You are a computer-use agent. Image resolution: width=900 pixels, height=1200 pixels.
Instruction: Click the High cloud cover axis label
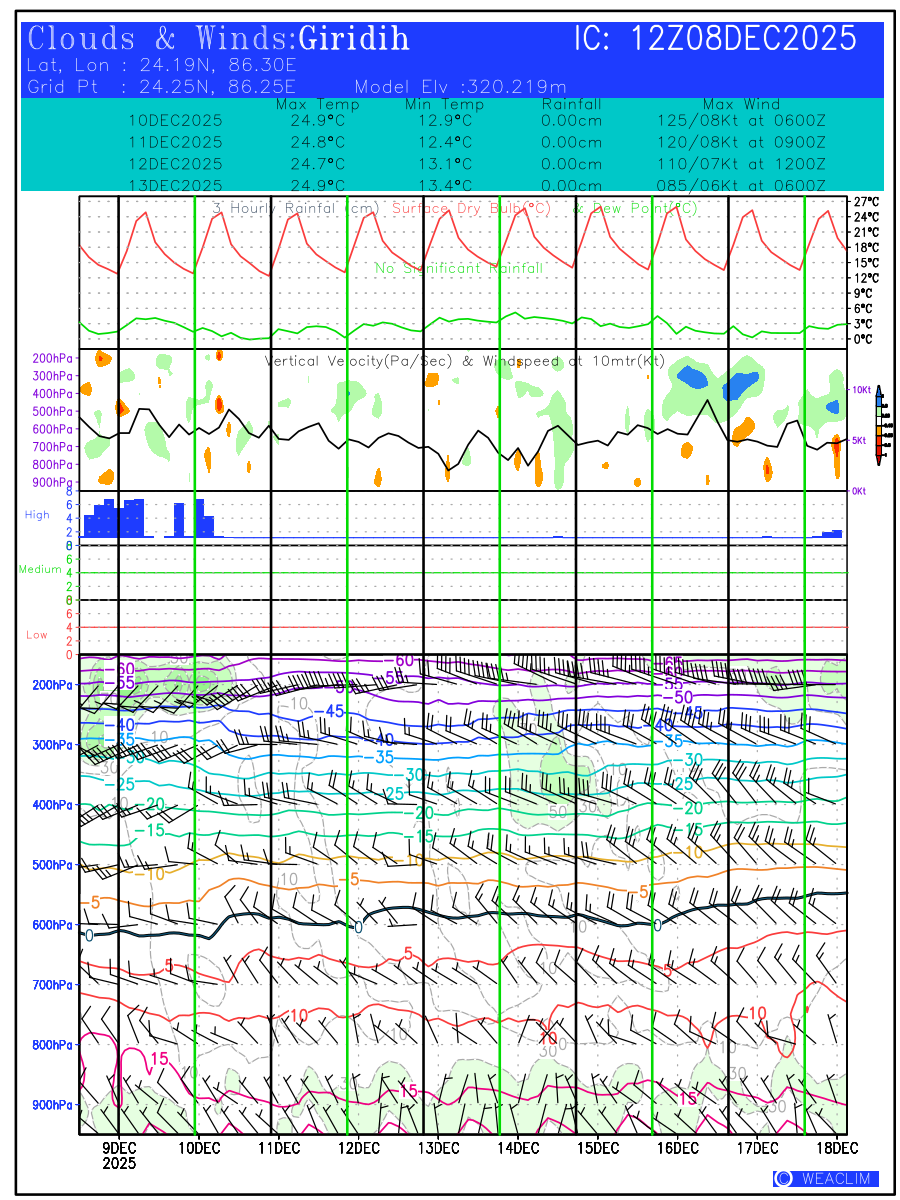(37, 515)
